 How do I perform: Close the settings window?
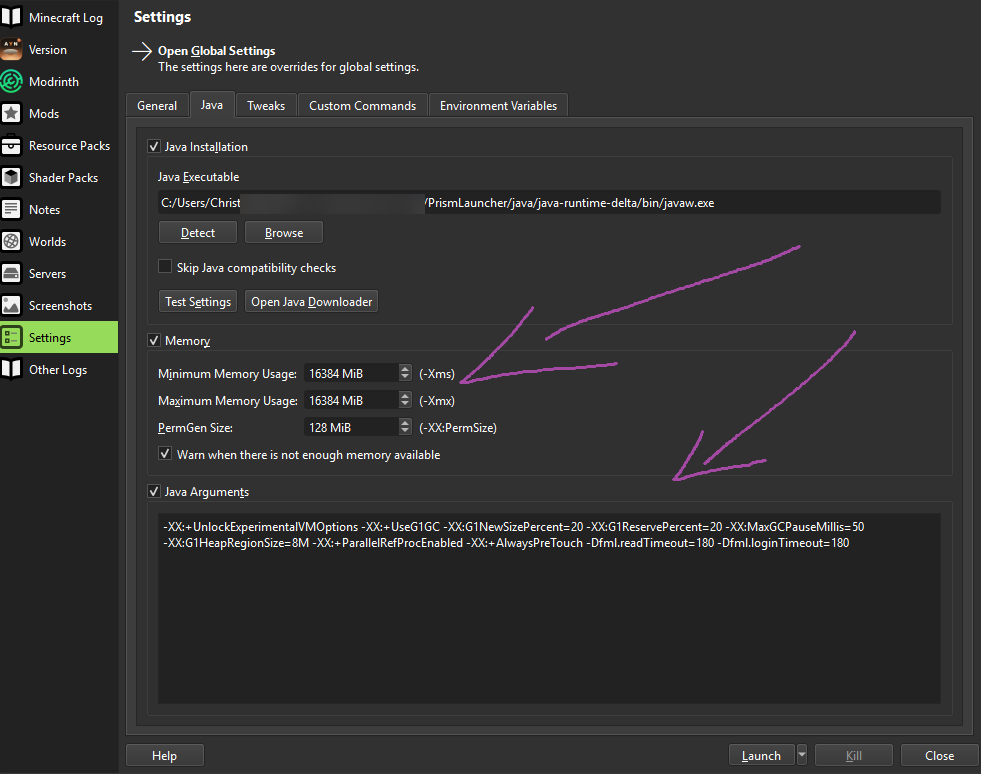[x=939, y=755]
